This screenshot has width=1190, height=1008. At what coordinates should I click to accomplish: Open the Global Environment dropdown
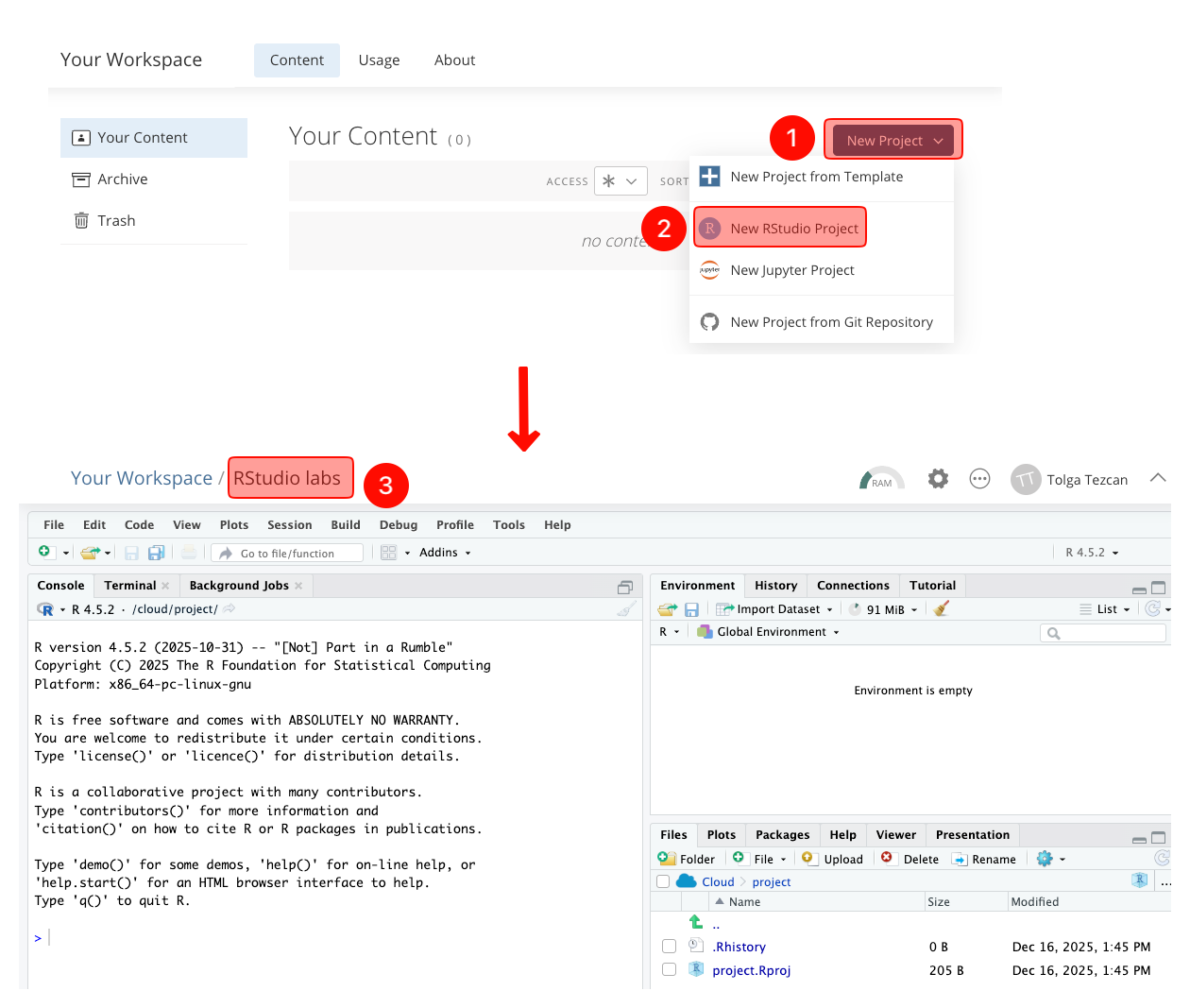[x=768, y=632]
